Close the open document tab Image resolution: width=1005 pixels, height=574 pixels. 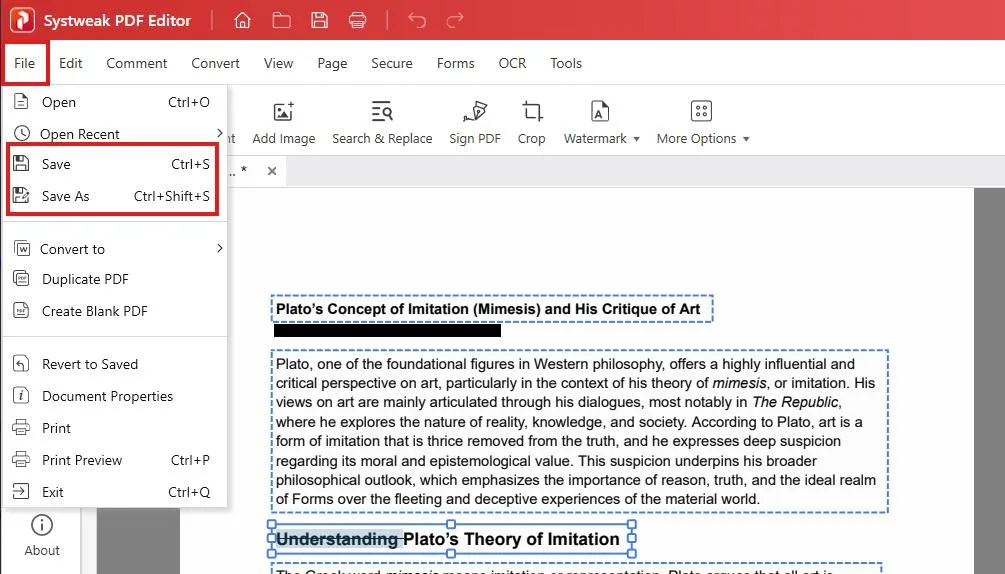(272, 171)
